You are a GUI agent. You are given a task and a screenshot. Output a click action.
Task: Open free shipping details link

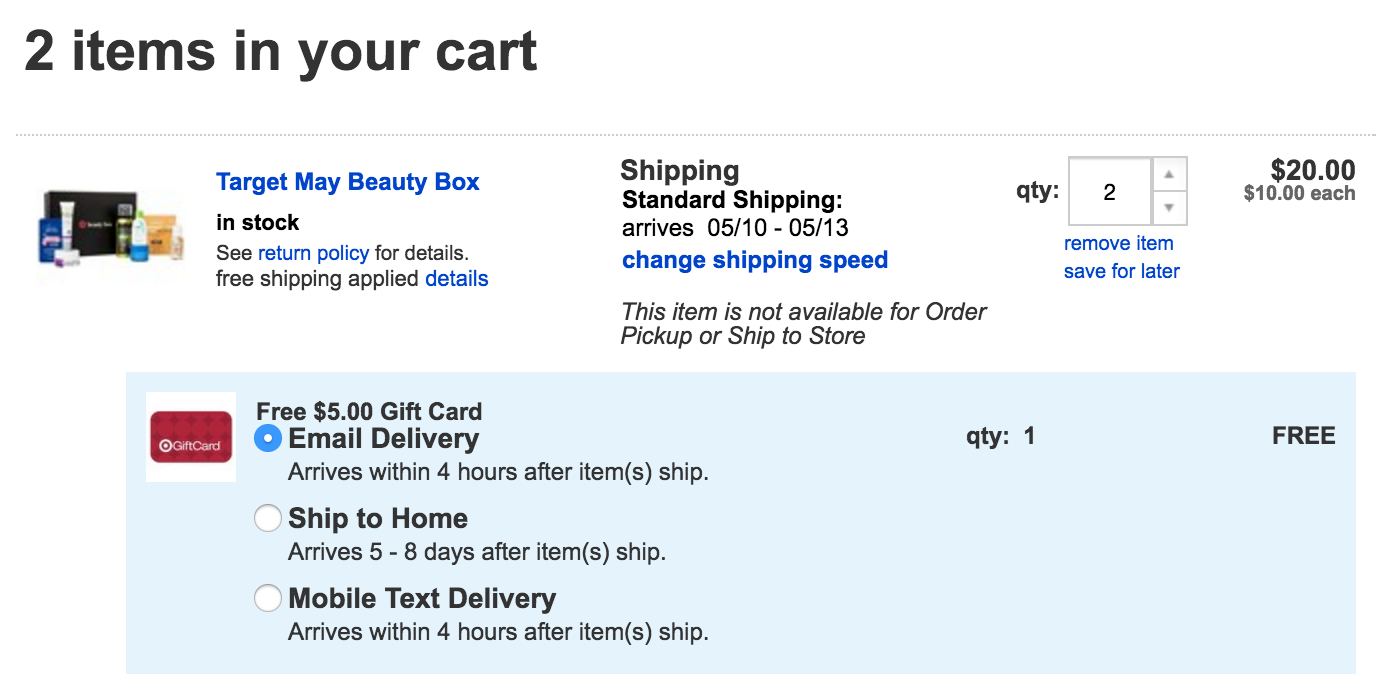(x=457, y=279)
